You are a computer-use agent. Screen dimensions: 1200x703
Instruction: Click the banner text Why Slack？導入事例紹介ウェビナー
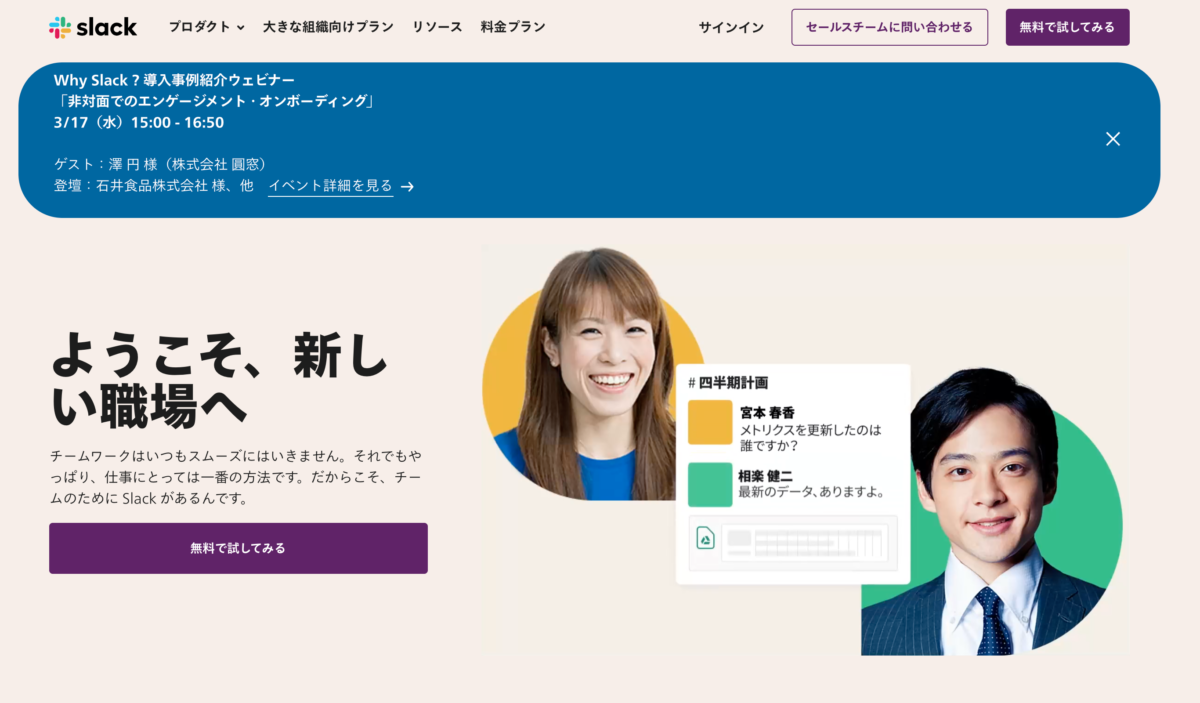pyautogui.click(x=174, y=80)
